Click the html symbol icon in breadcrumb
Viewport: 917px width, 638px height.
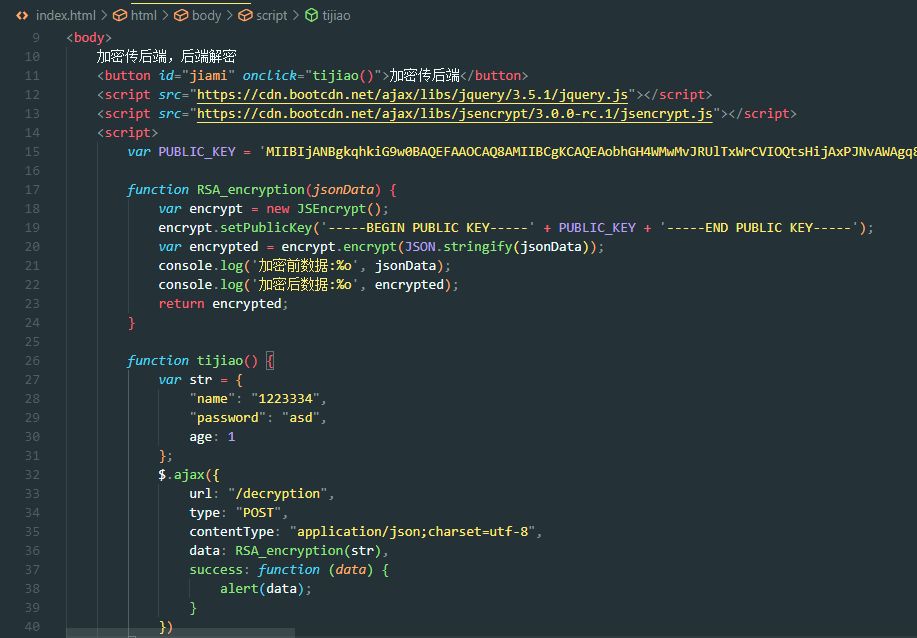coord(120,16)
